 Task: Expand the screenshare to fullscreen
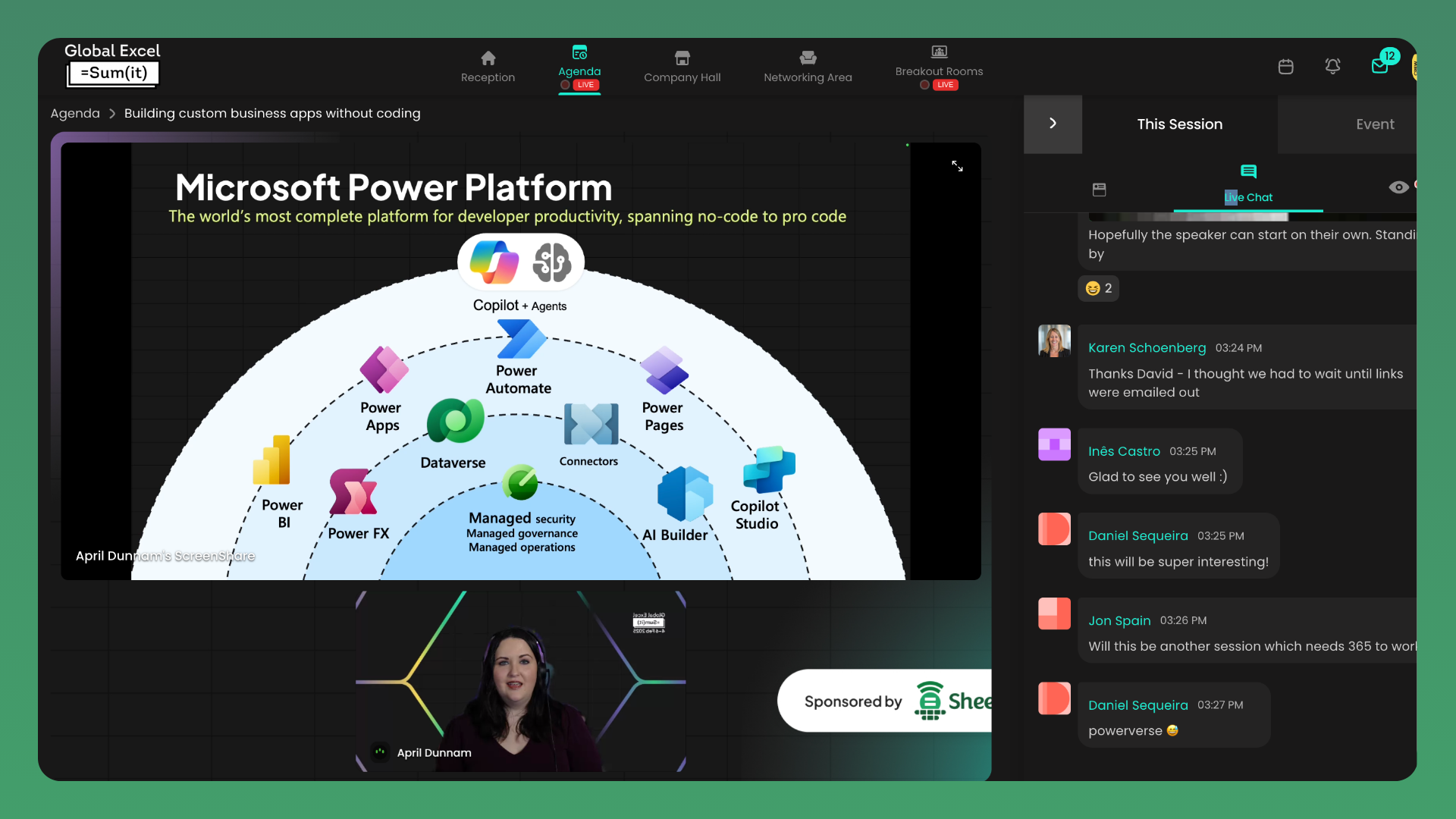pos(957,166)
